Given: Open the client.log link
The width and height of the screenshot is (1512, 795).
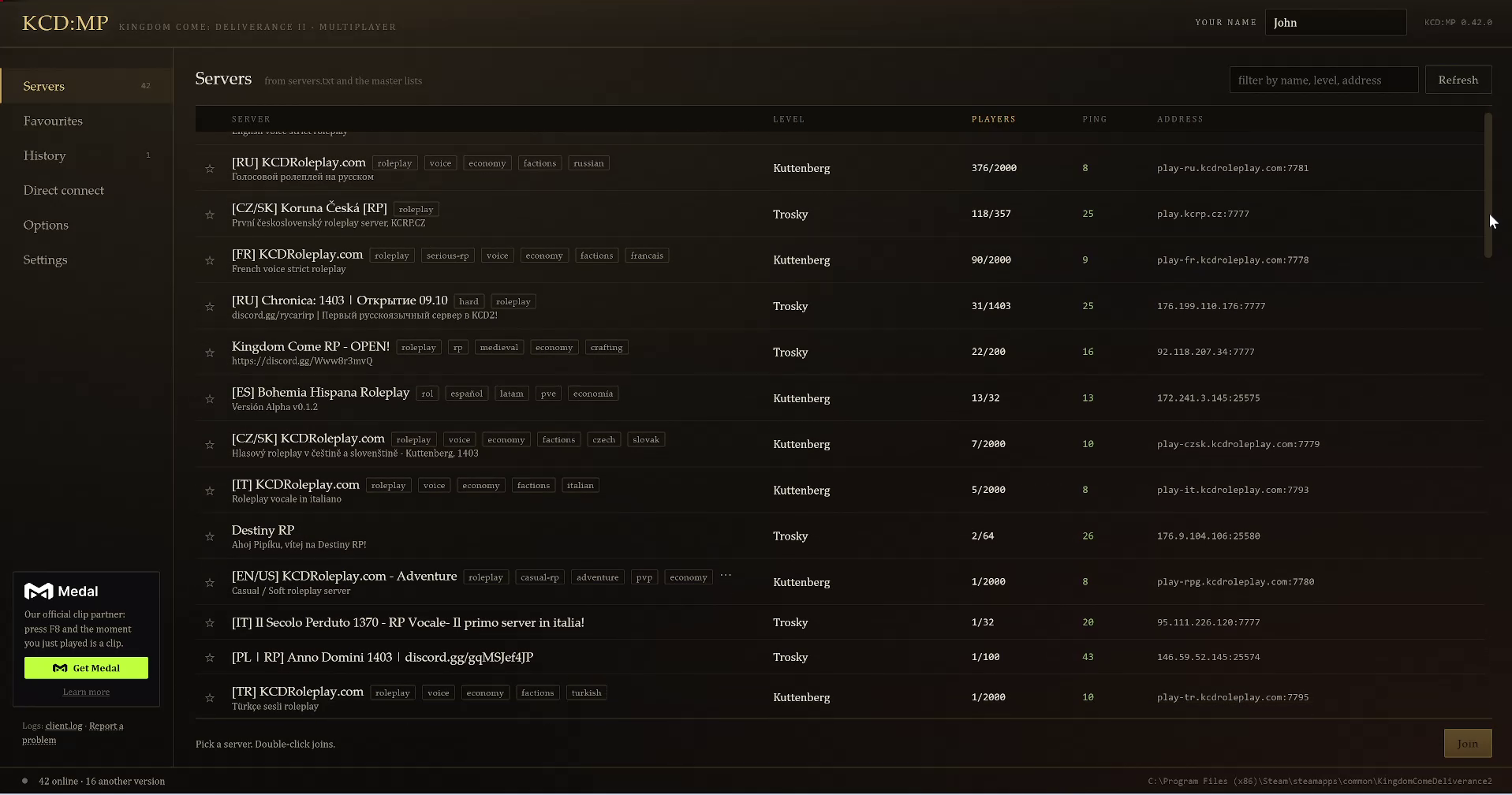Looking at the screenshot, I should (64, 726).
